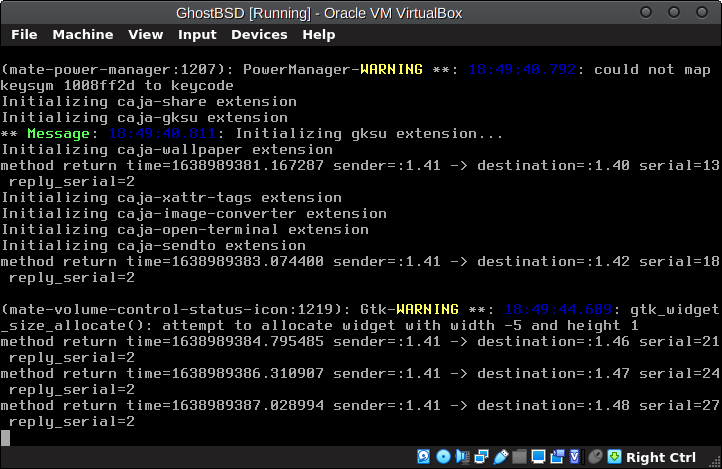
Task: Open the Devices menu
Action: [259, 35]
